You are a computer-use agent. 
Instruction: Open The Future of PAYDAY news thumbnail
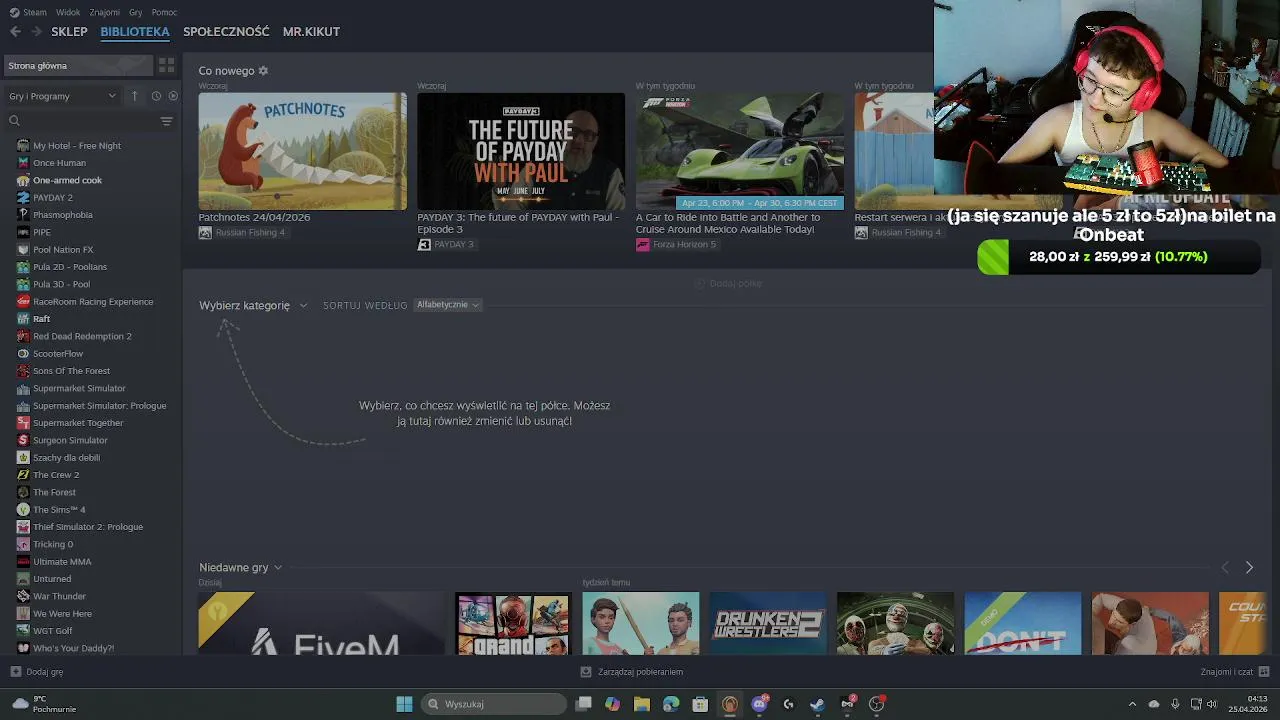point(521,151)
